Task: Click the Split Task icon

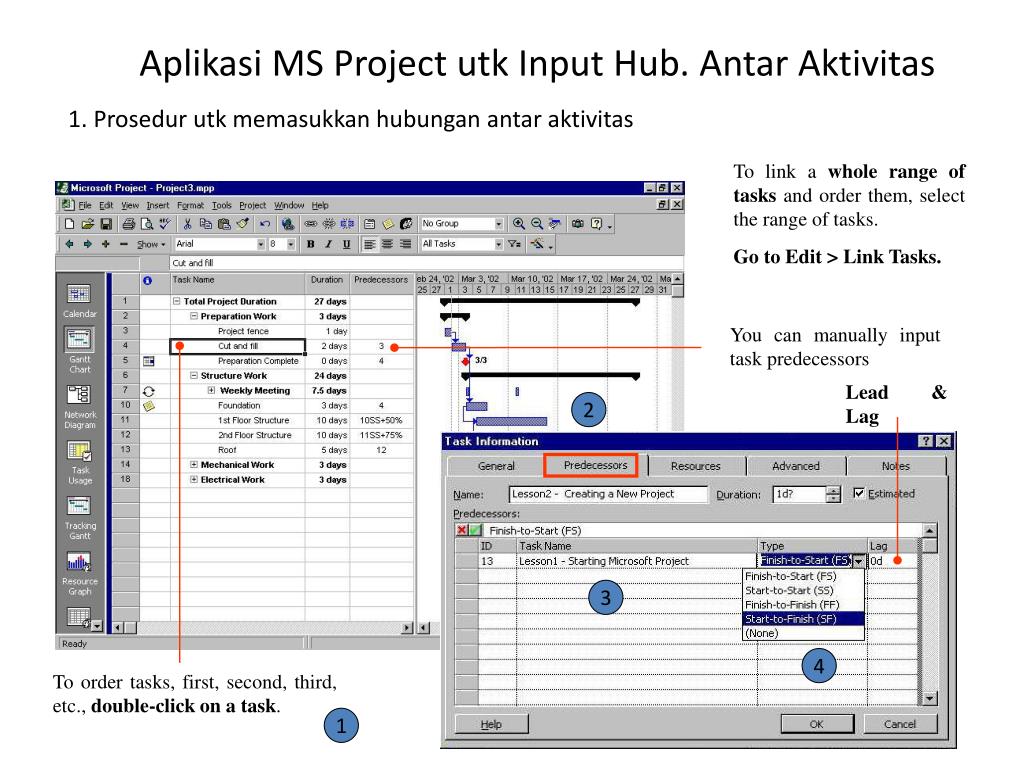Action: pyautogui.click(x=347, y=224)
